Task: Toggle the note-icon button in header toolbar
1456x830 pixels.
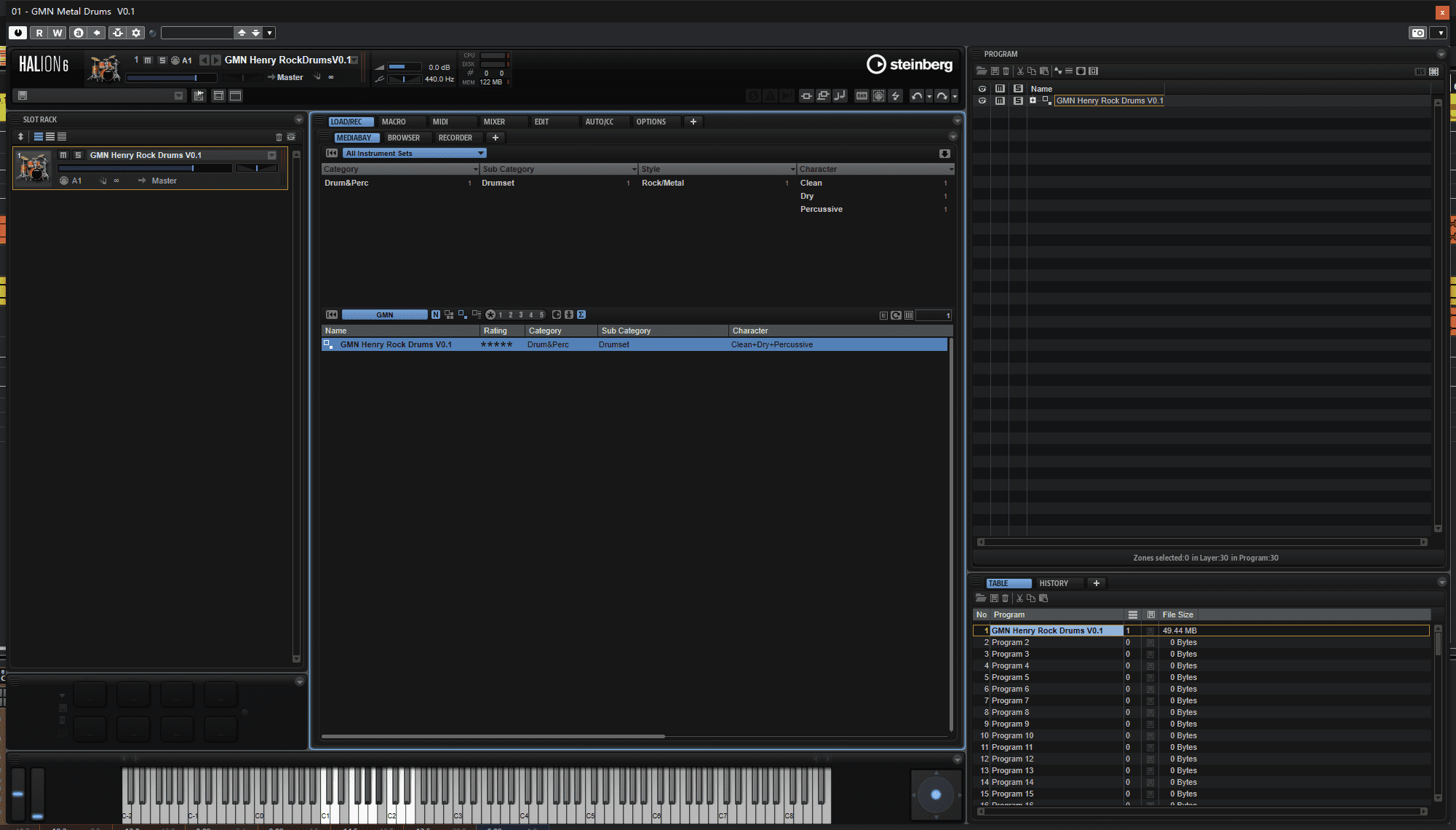Action: tap(840, 96)
